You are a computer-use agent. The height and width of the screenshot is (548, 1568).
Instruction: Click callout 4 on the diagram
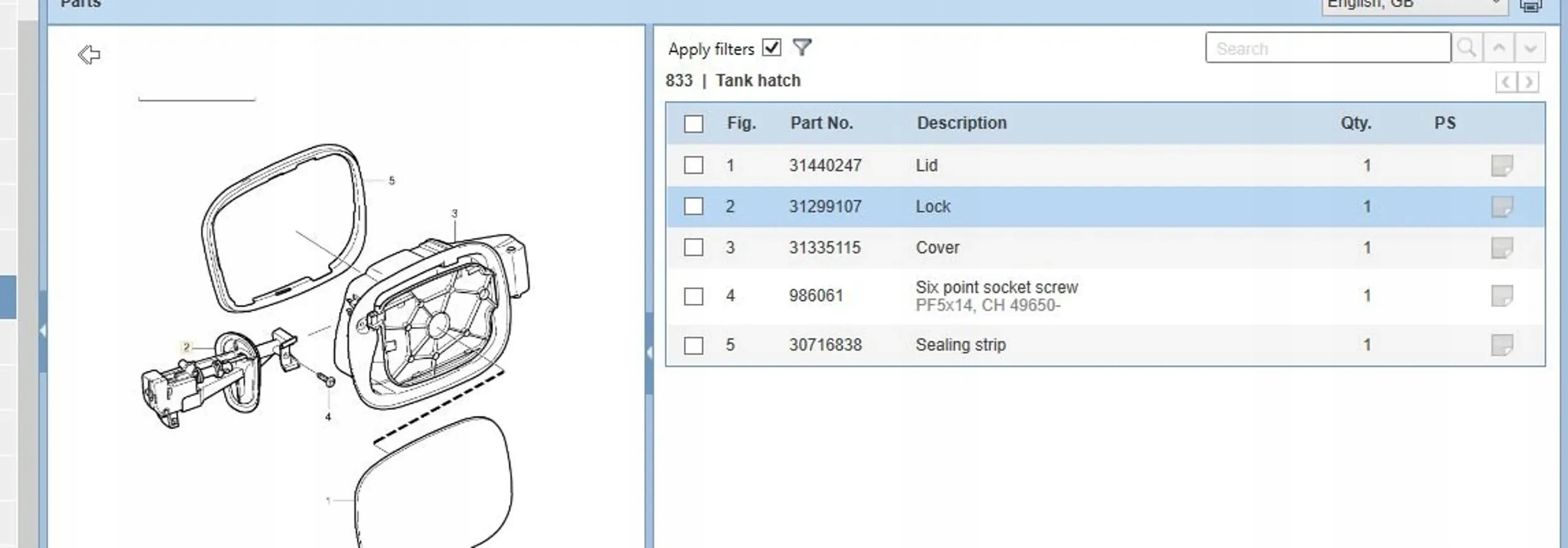tap(328, 417)
